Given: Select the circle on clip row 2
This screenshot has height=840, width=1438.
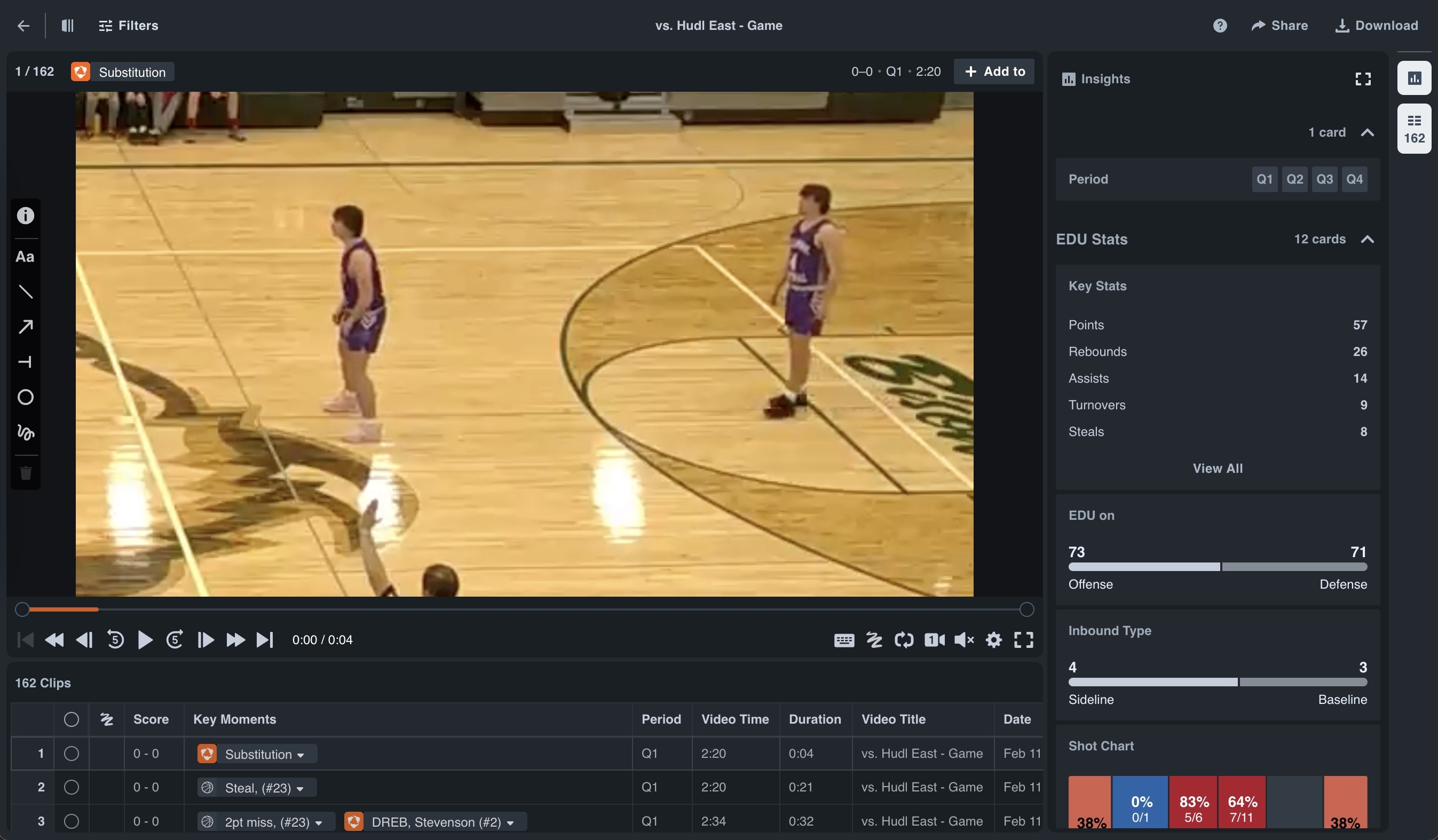Looking at the screenshot, I should [x=72, y=788].
